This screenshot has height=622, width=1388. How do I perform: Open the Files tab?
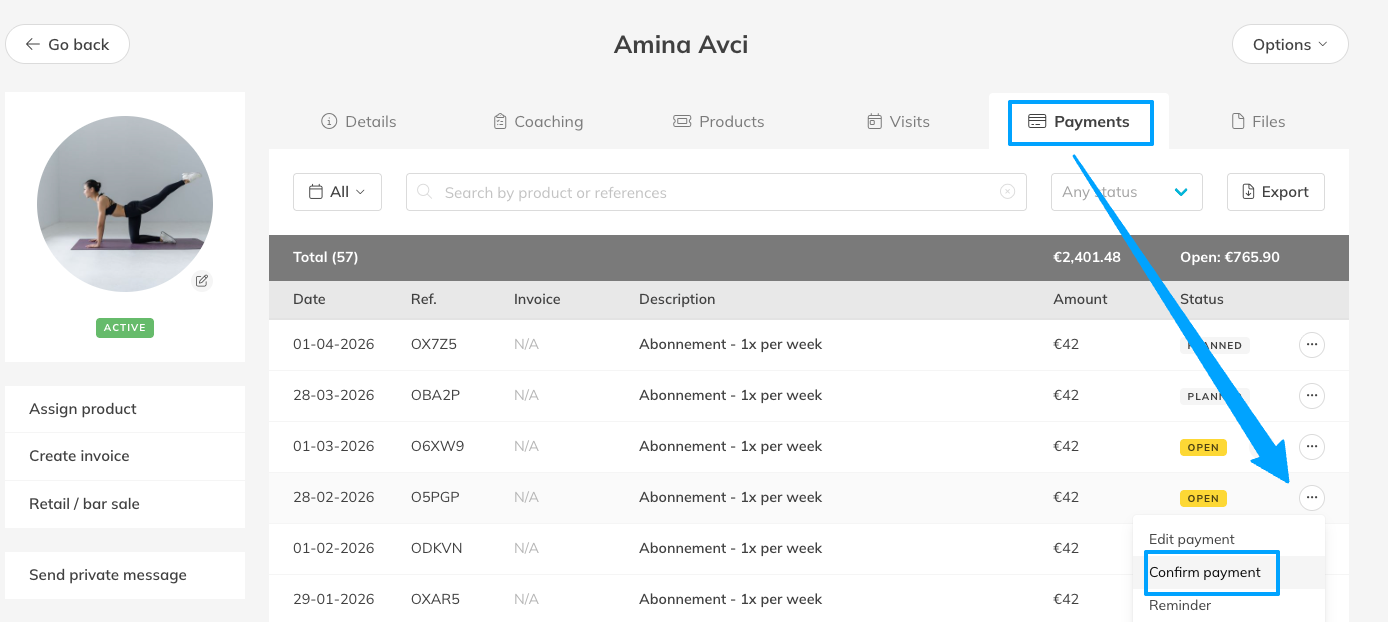click(x=1257, y=122)
